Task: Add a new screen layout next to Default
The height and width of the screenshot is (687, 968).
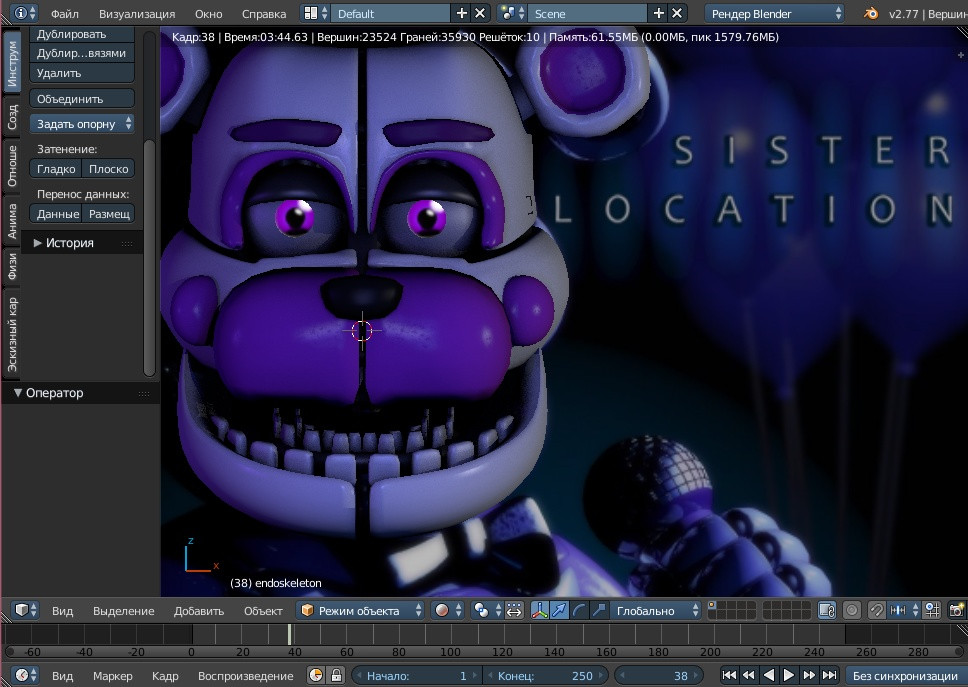Action: [461, 13]
